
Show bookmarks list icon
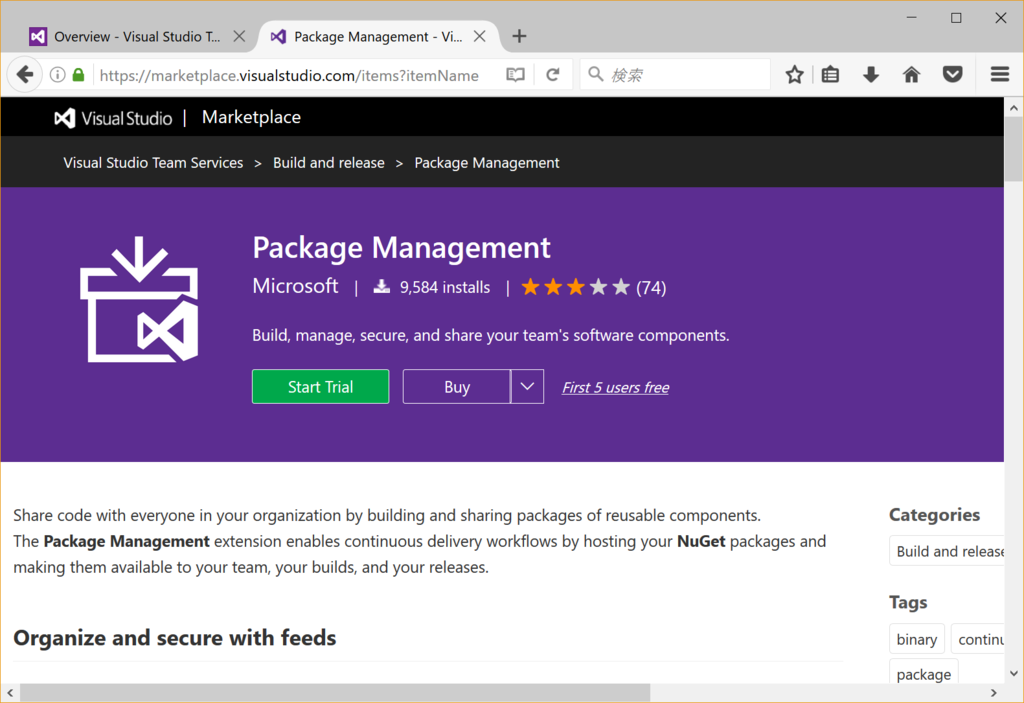830,74
